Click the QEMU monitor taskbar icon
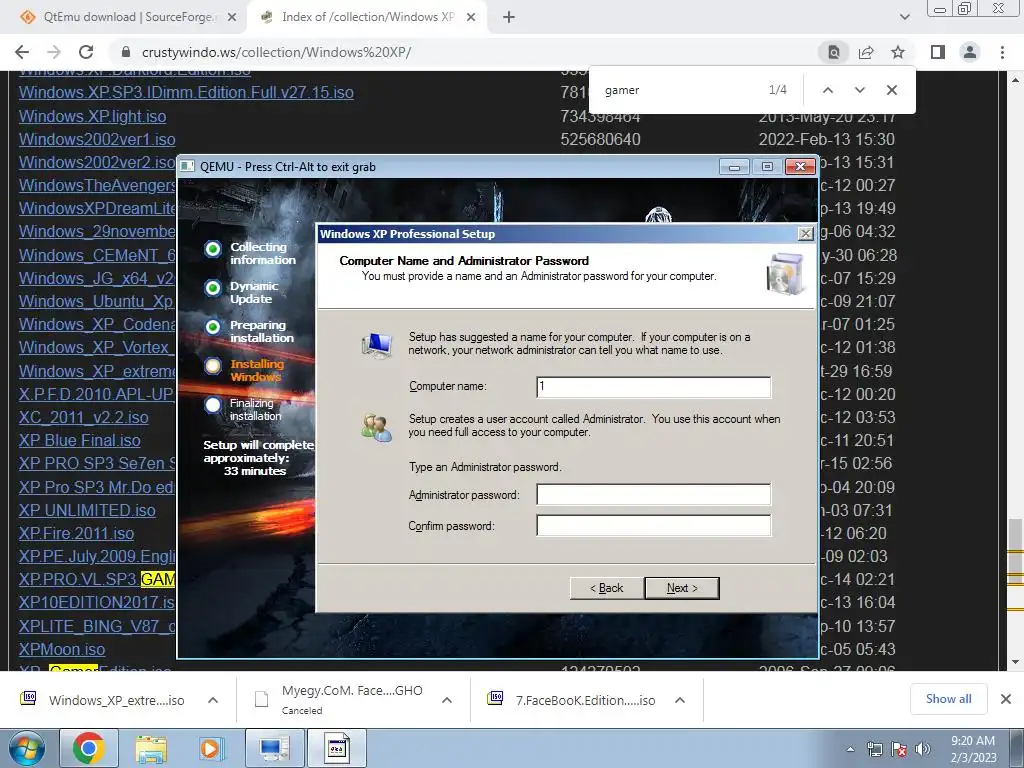1024x768 pixels. click(274, 748)
